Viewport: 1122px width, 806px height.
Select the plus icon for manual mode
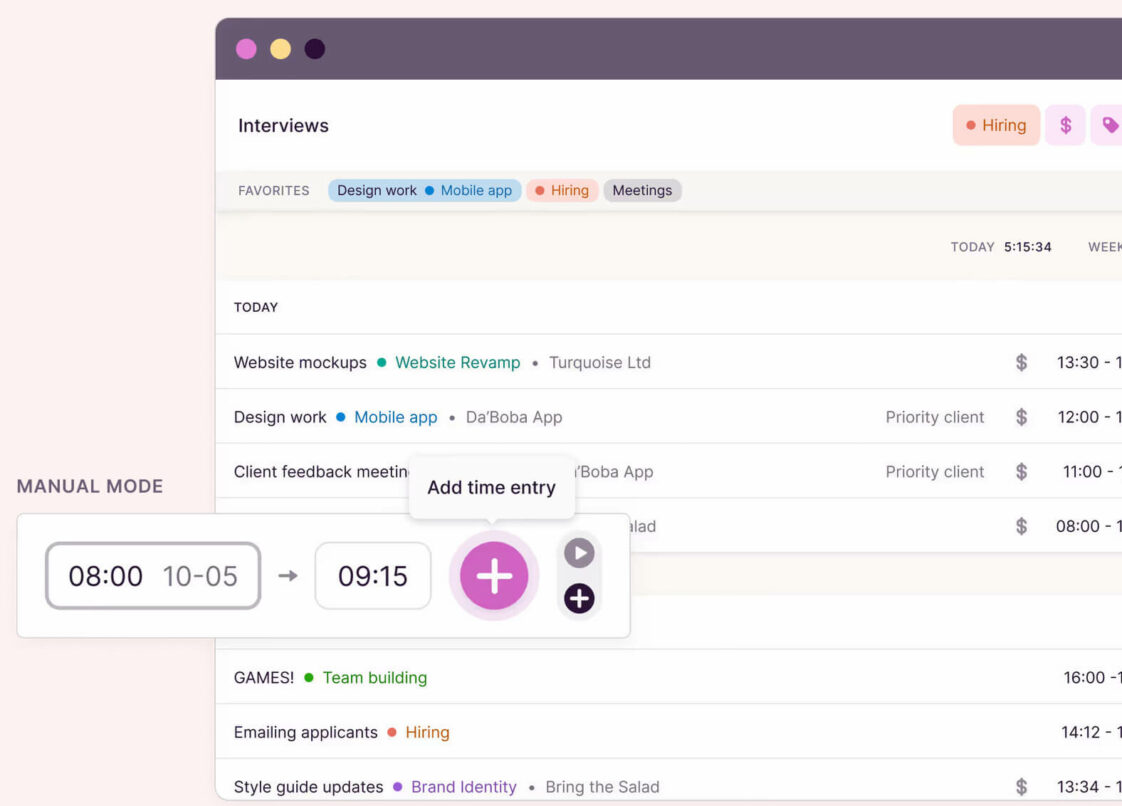tap(578, 599)
